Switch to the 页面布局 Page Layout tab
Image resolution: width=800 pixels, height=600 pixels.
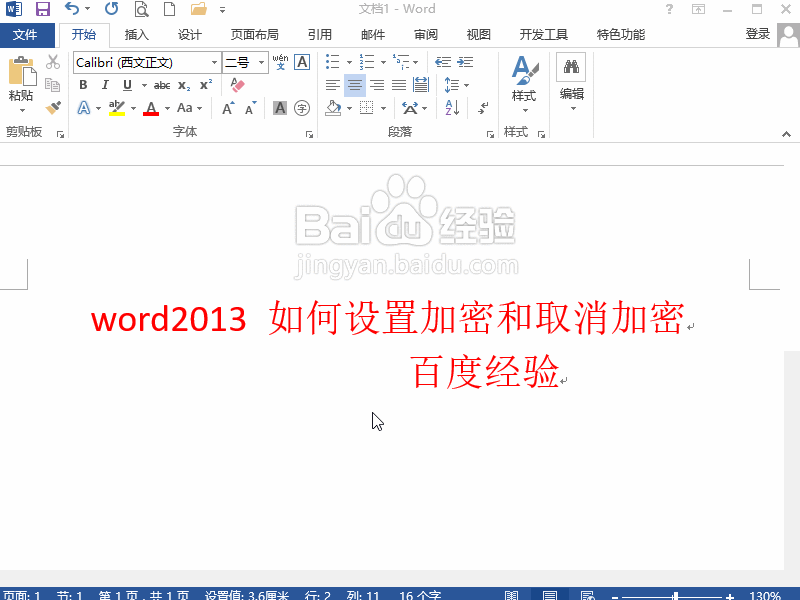pyautogui.click(x=255, y=35)
